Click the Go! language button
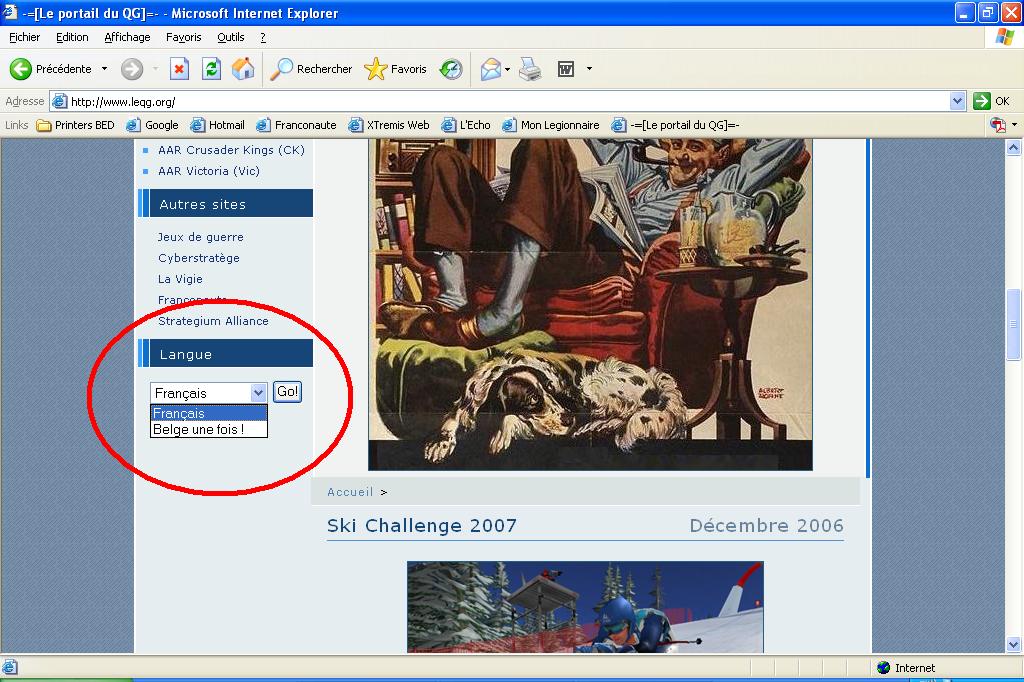1024x682 pixels. coord(287,392)
